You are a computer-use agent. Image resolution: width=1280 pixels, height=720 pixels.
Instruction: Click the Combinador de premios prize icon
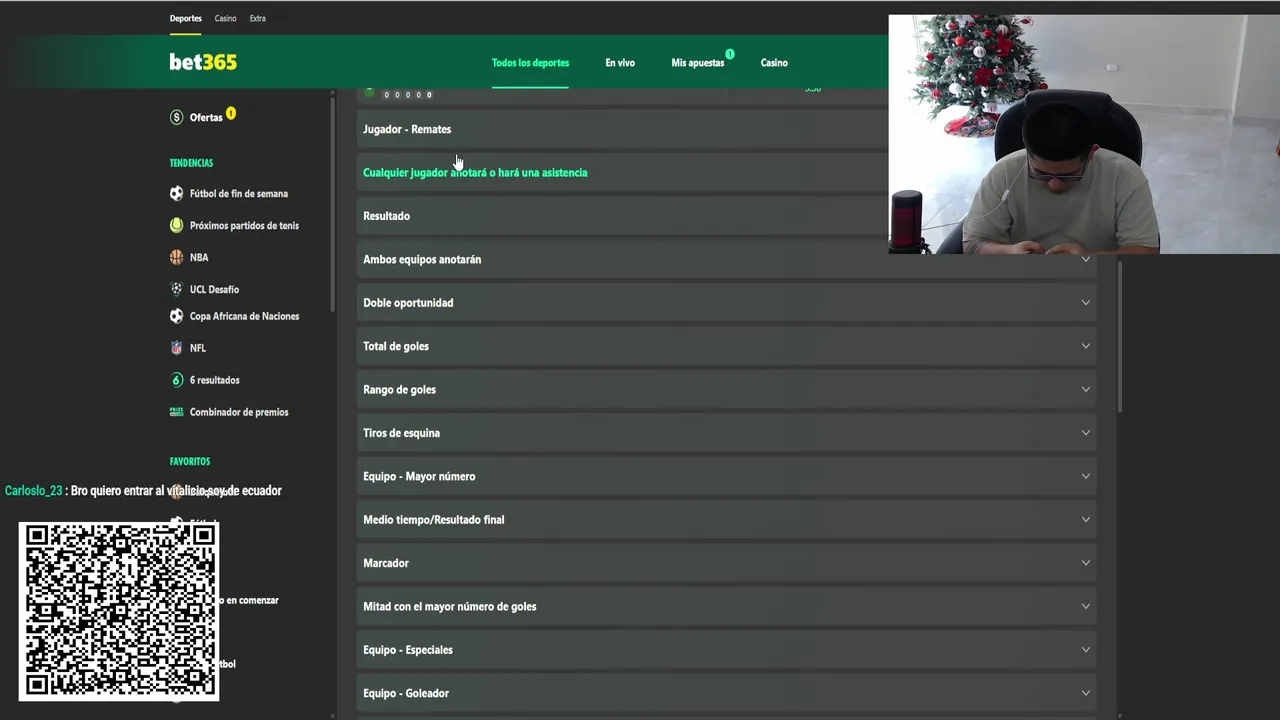pyautogui.click(x=177, y=411)
